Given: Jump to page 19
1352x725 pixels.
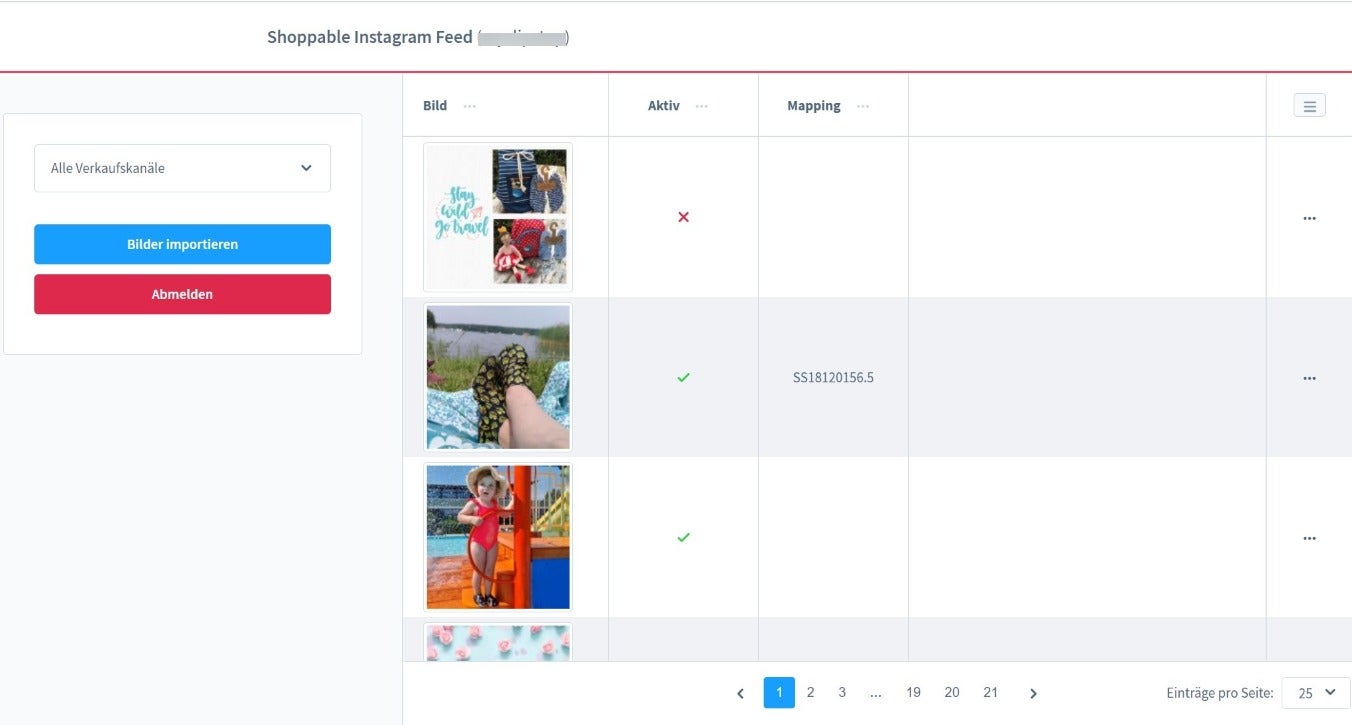Looking at the screenshot, I should click(913, 692).
